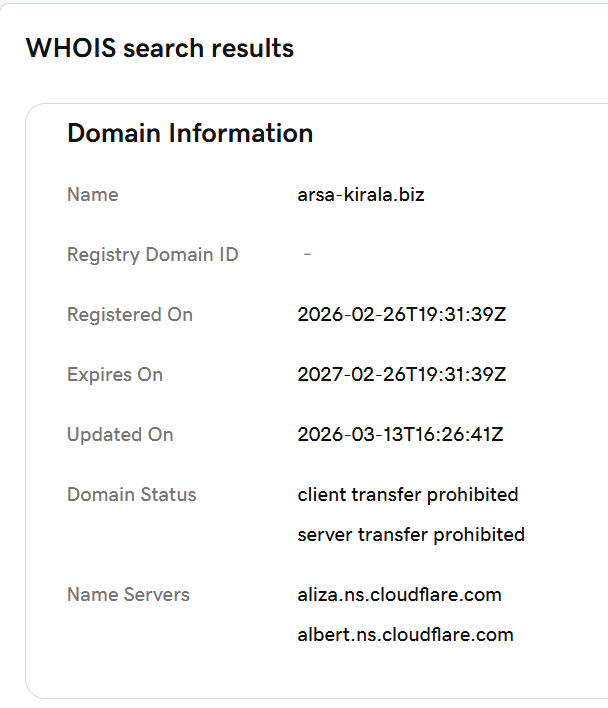
Task: Click the Domain Status label
Action: (x=131, y=495)
